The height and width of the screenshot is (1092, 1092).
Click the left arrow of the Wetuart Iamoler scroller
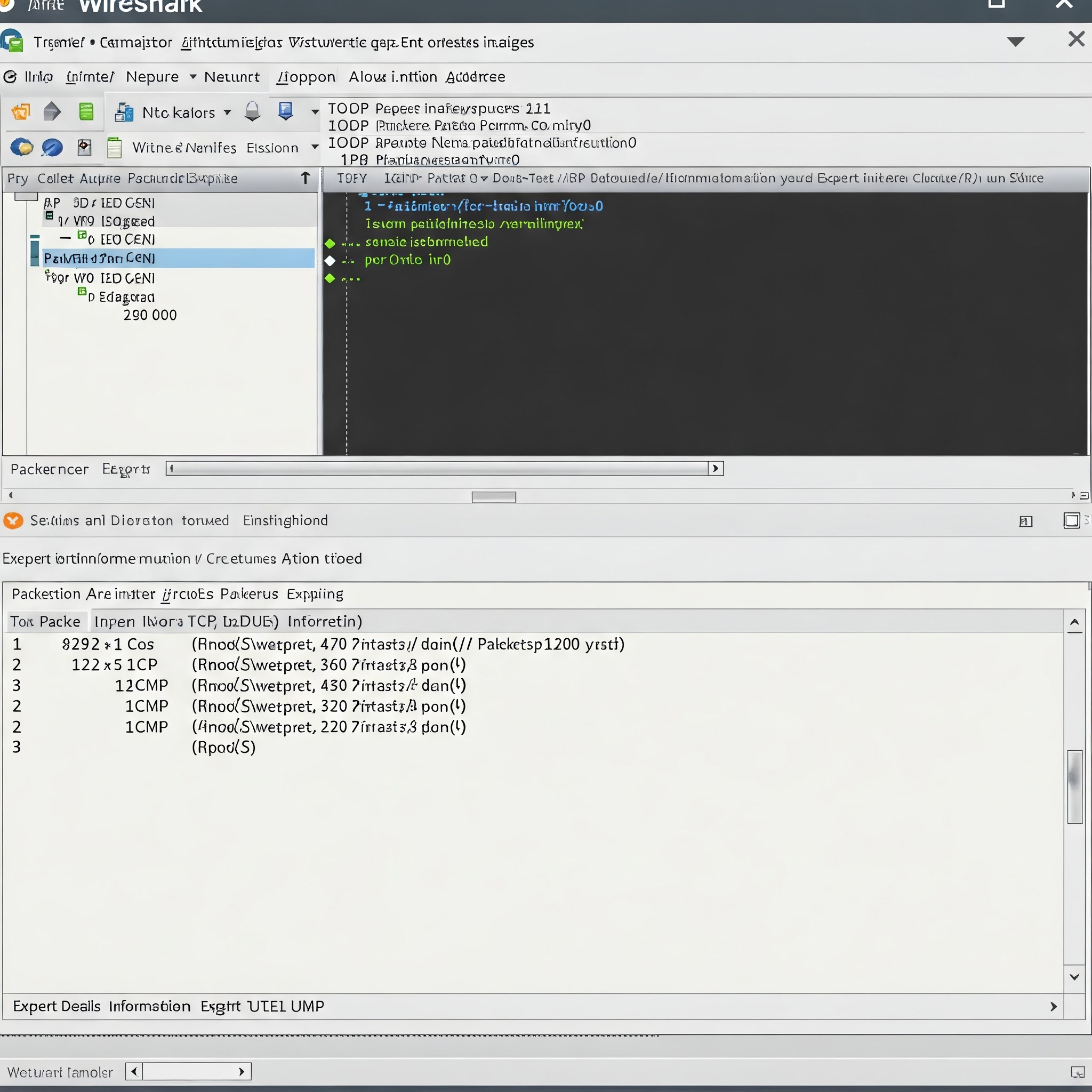coord(134,1072)
